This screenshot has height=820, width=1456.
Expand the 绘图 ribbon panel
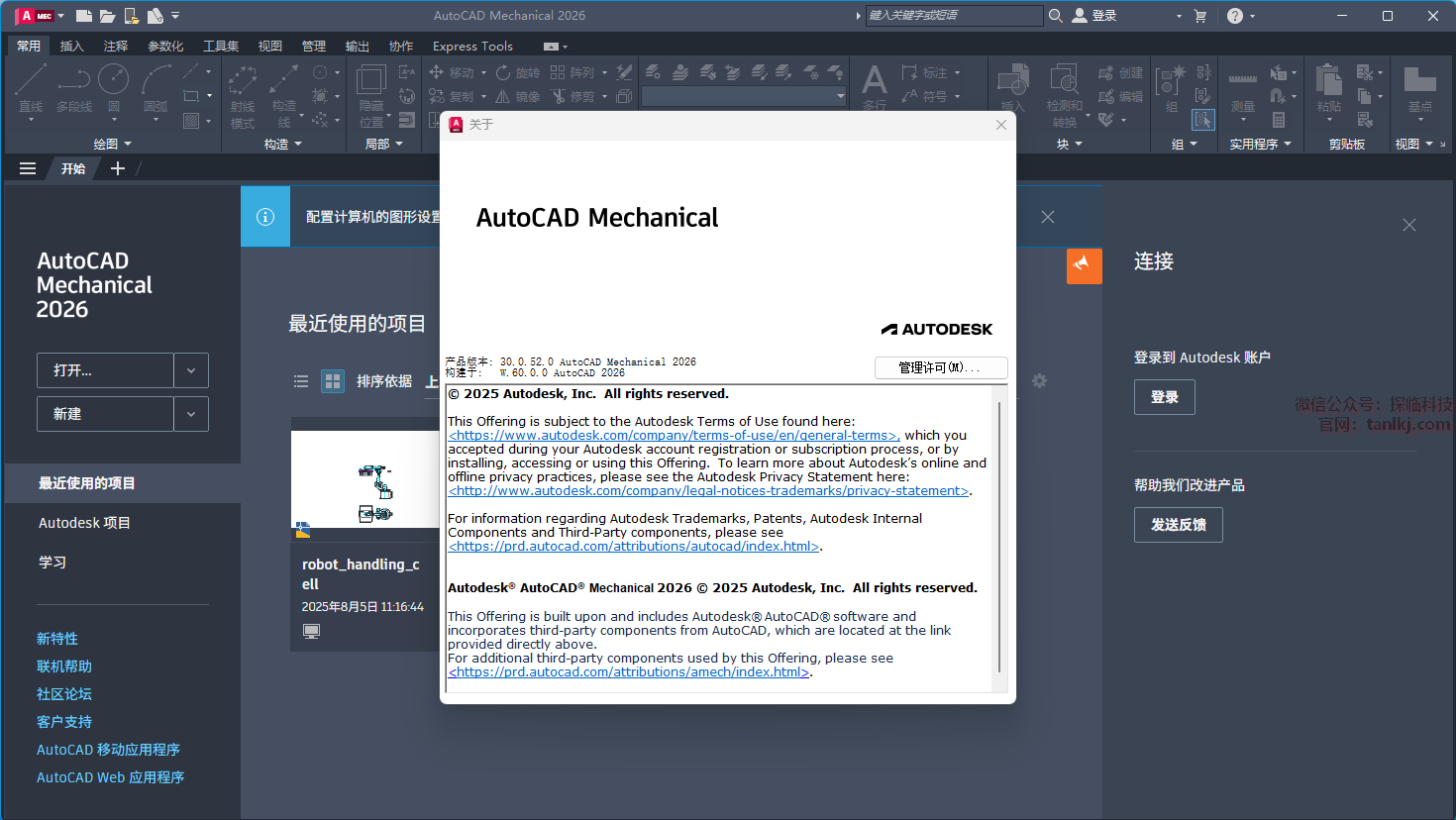(112, 145)
